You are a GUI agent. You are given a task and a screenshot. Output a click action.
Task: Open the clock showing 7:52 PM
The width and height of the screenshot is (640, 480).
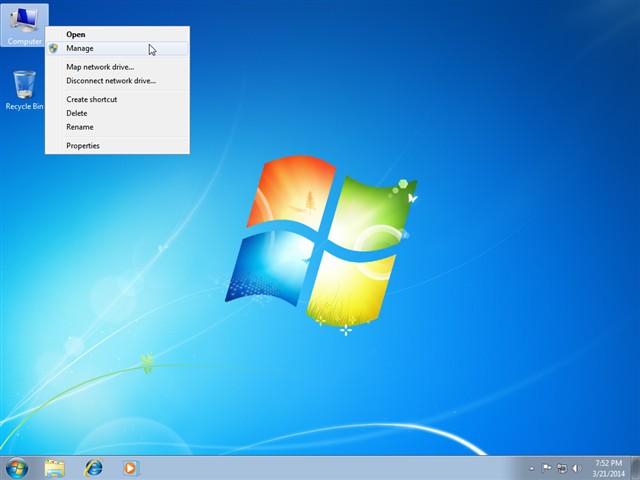tap(608, 468)
